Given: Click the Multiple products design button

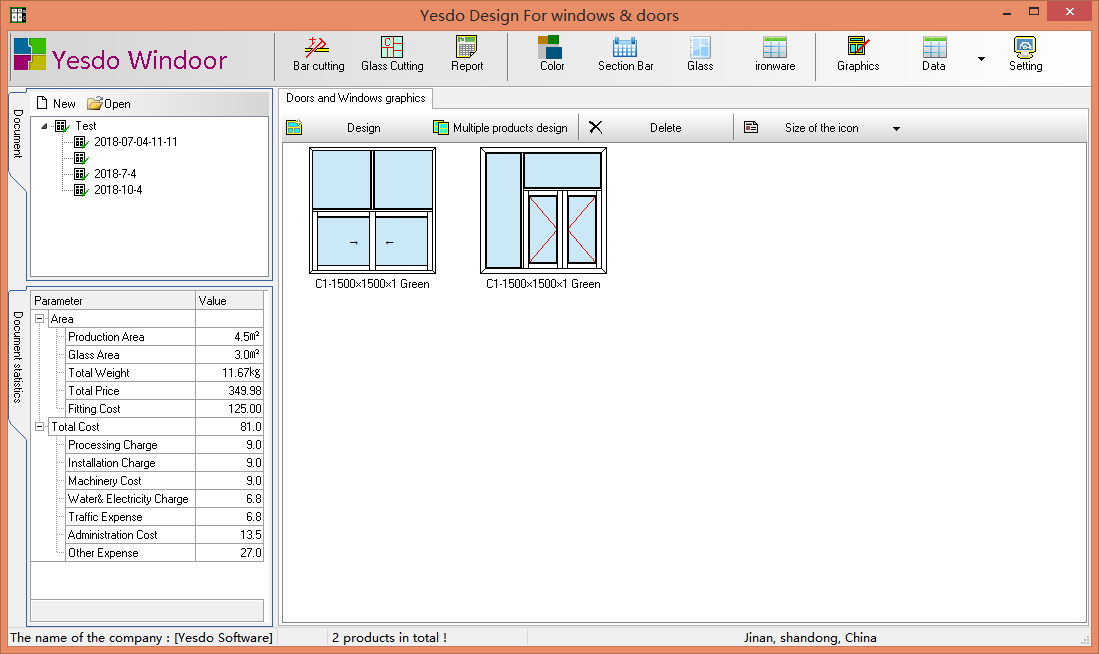Looking at the screenshot, I should tap(500, 128).
